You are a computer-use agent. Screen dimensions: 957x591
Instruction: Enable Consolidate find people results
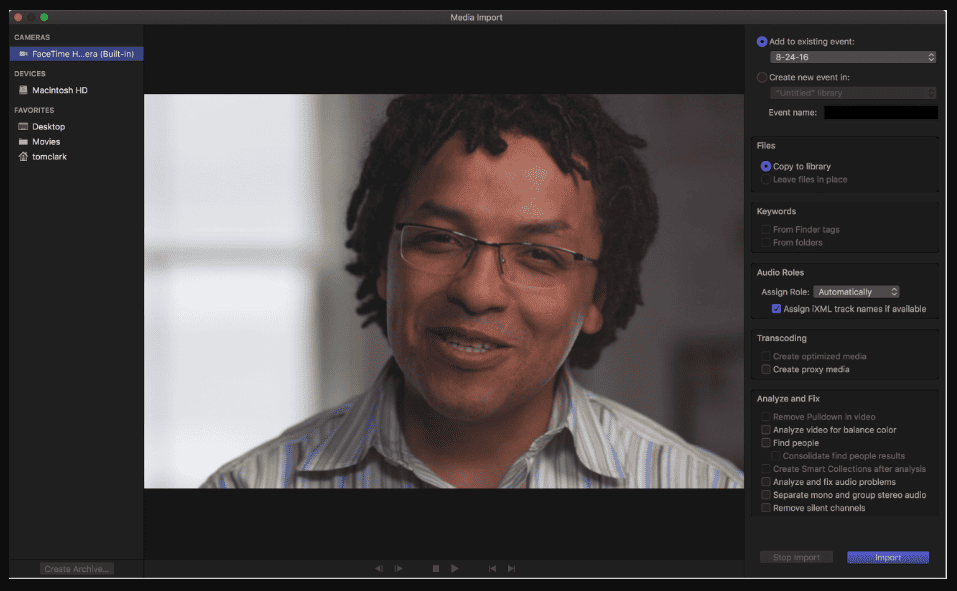coord(775,456)
